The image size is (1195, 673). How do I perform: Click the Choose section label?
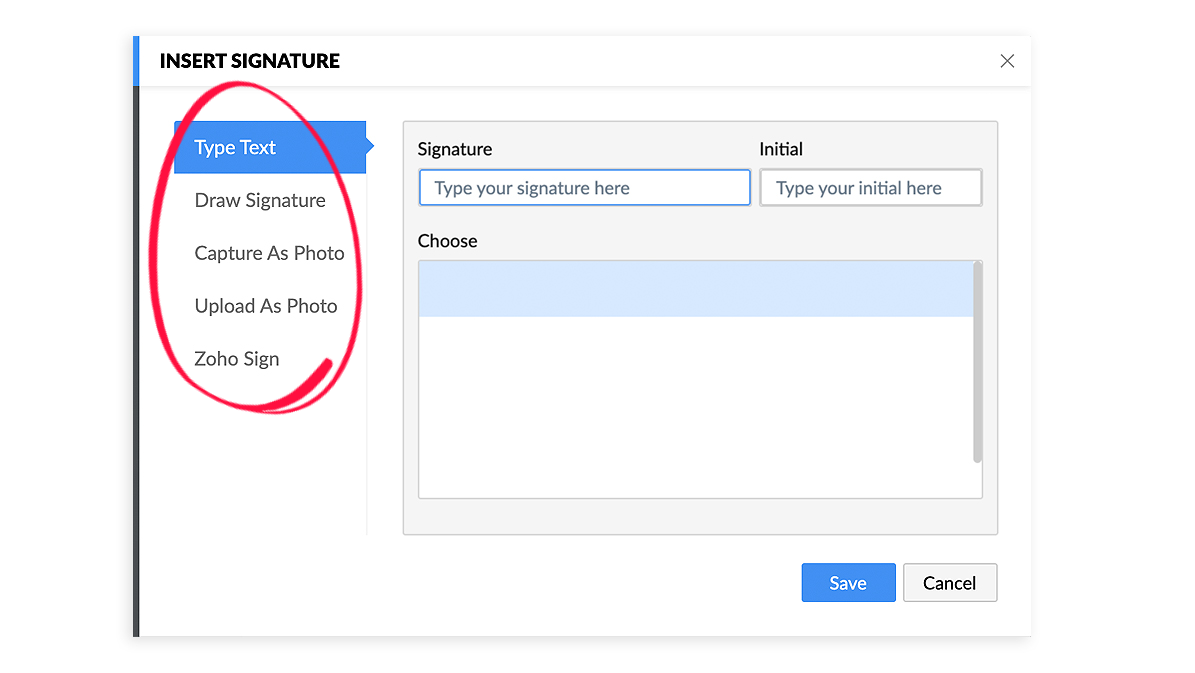[x=448, y=241]
